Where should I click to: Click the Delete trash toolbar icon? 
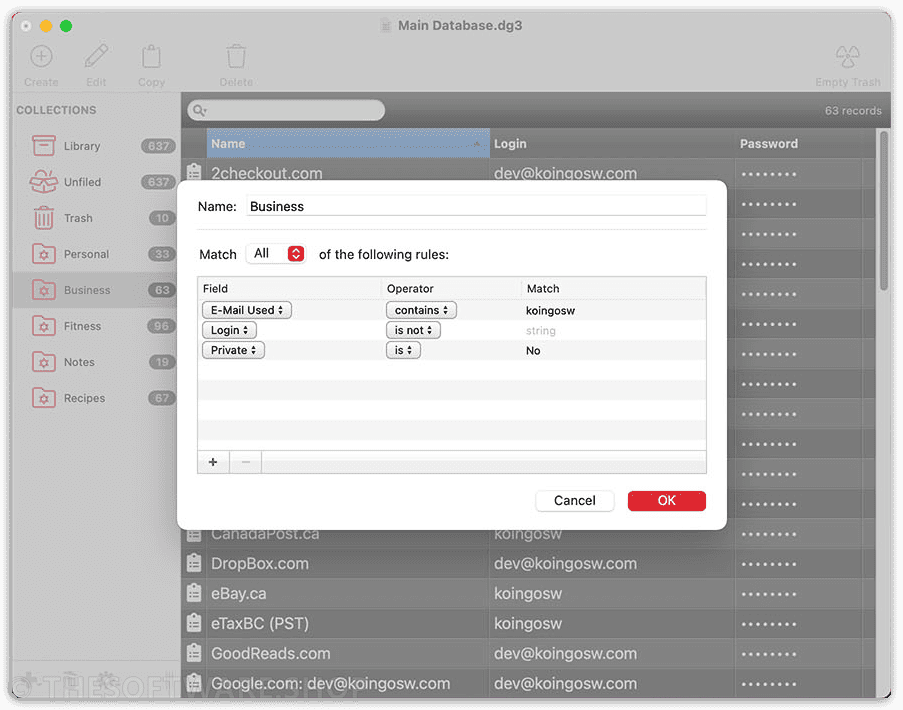236,56
